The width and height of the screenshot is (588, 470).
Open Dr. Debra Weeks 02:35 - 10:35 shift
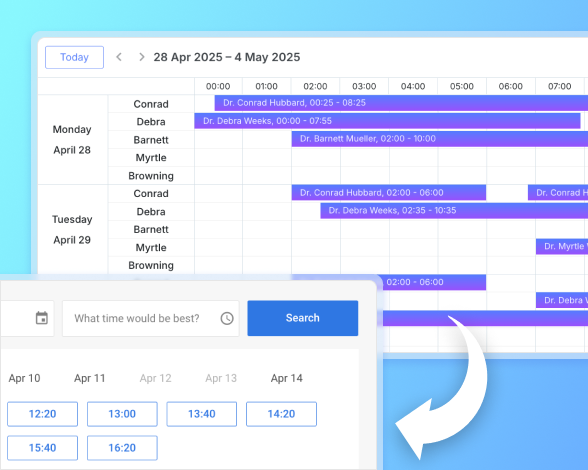tap(454, 210)
